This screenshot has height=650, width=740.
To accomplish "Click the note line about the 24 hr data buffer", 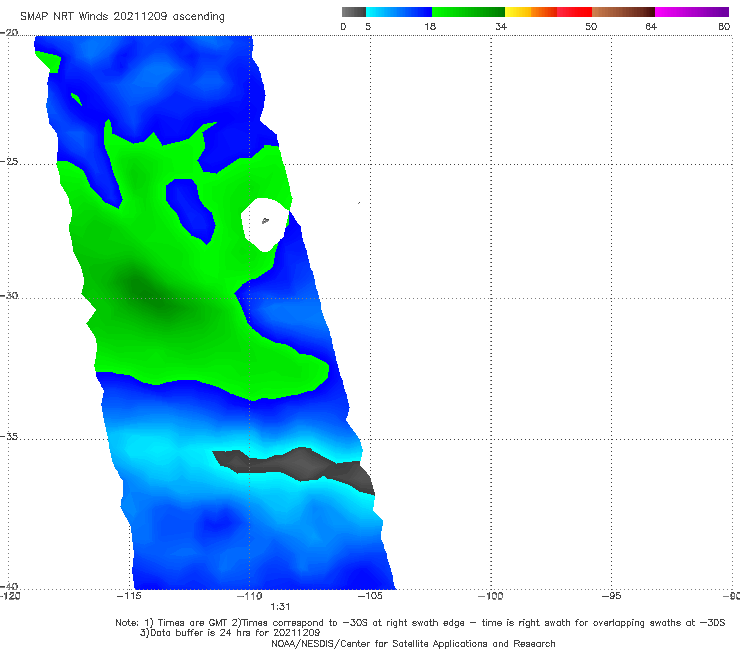I will point(230,633).
